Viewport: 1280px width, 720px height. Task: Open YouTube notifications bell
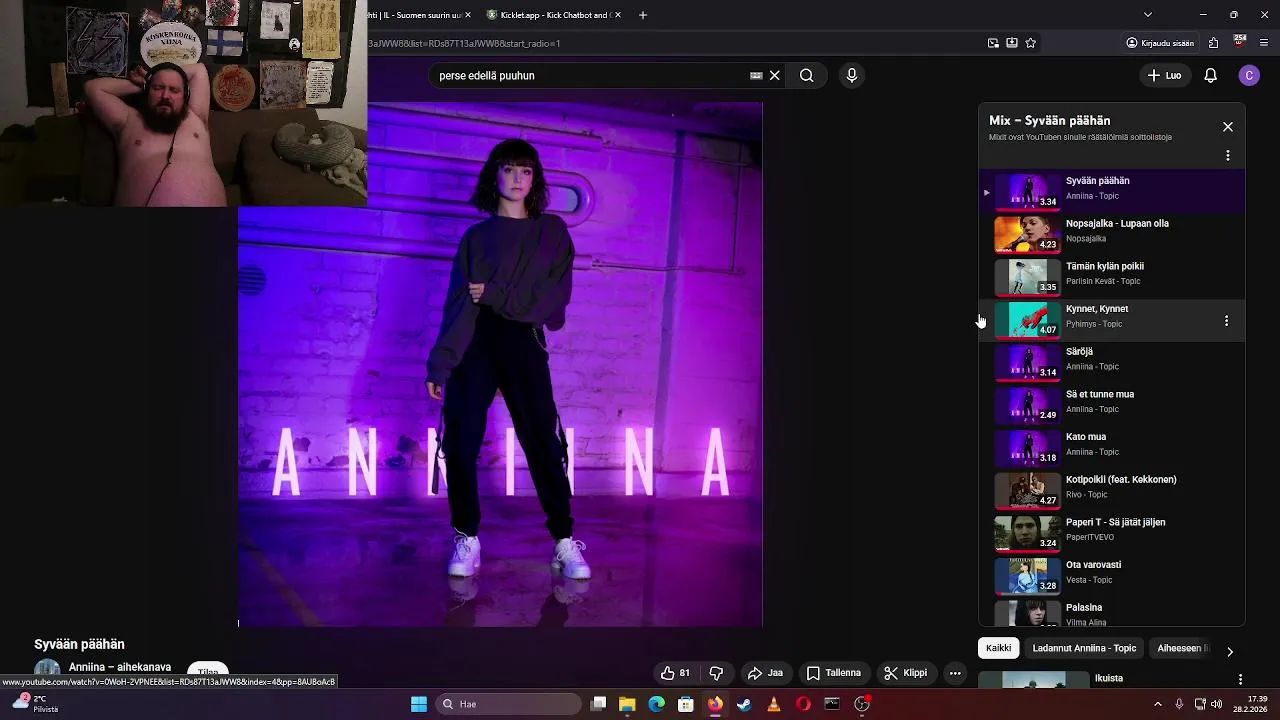click(1210, 75)
